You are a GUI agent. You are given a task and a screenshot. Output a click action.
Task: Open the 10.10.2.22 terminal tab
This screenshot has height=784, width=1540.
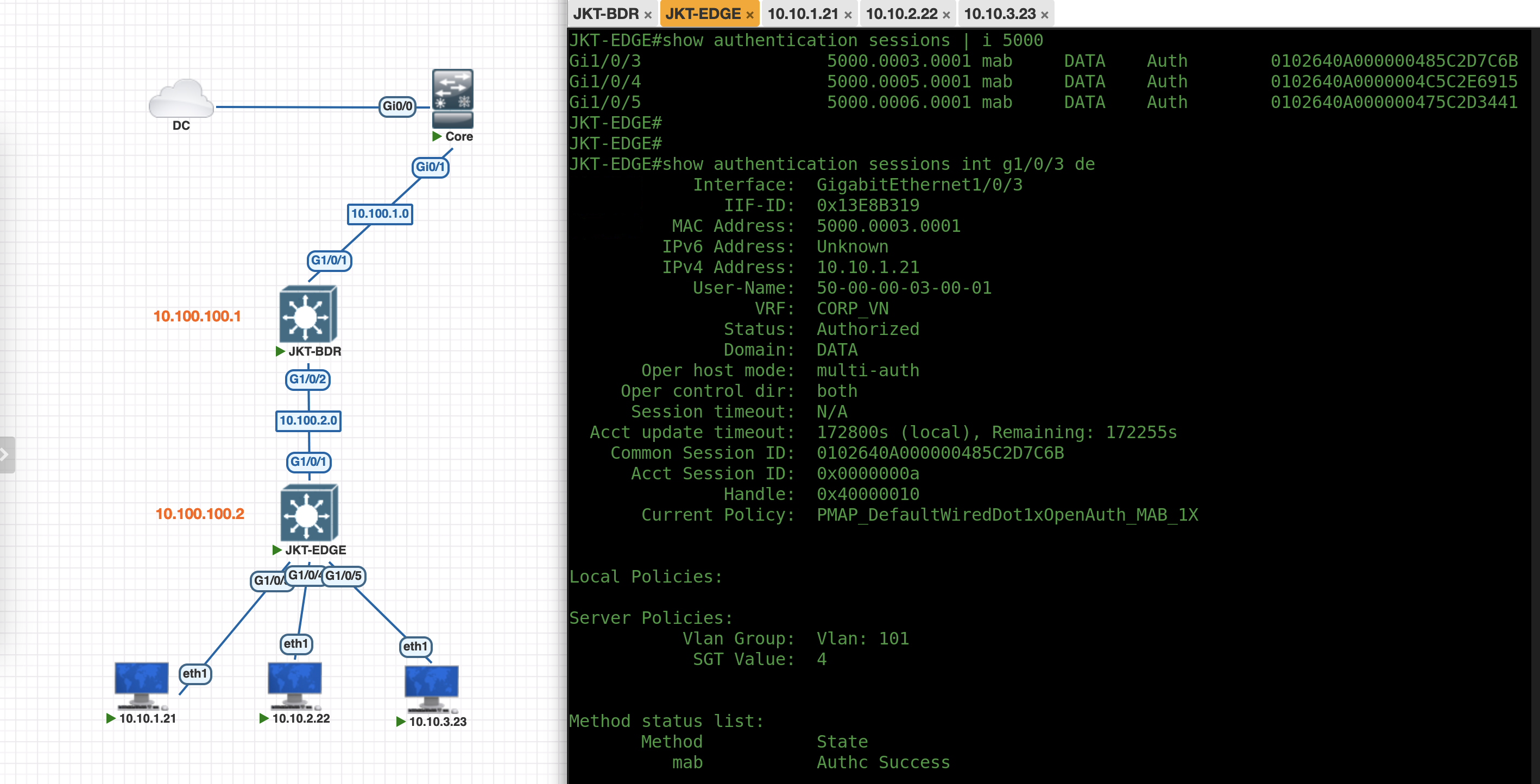[901, 14]
